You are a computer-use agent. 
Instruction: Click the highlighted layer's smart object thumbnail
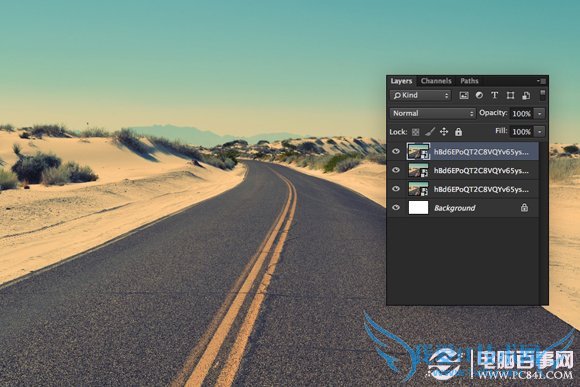pos(418,151)
